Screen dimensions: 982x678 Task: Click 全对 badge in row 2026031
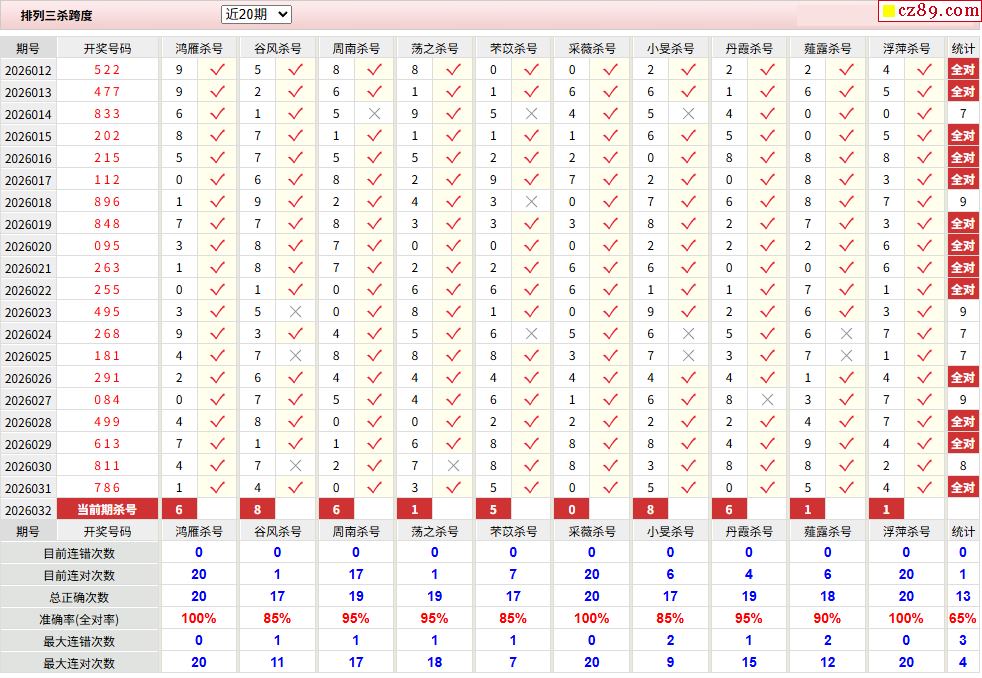click(963, 488)
